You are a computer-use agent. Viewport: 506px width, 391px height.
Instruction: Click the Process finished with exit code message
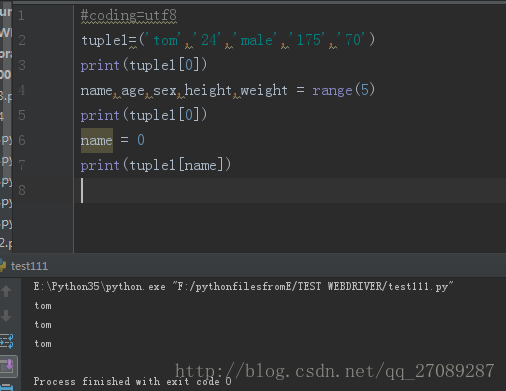132,381
